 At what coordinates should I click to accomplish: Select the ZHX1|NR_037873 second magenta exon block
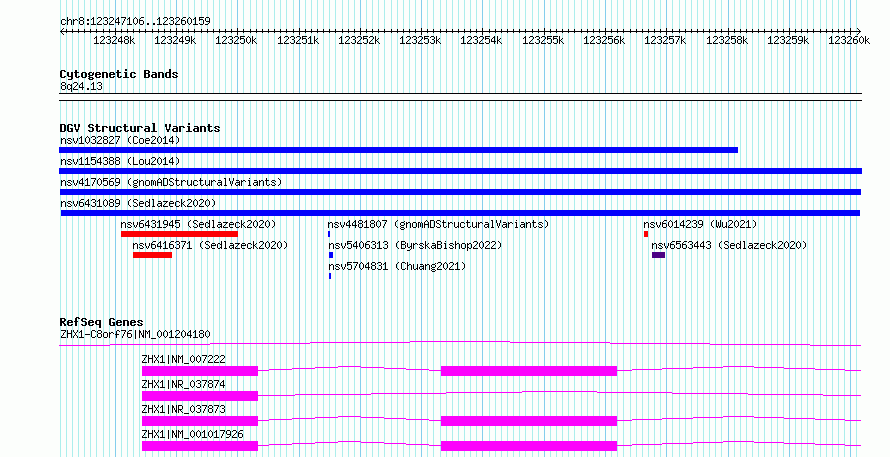(529, 421)
